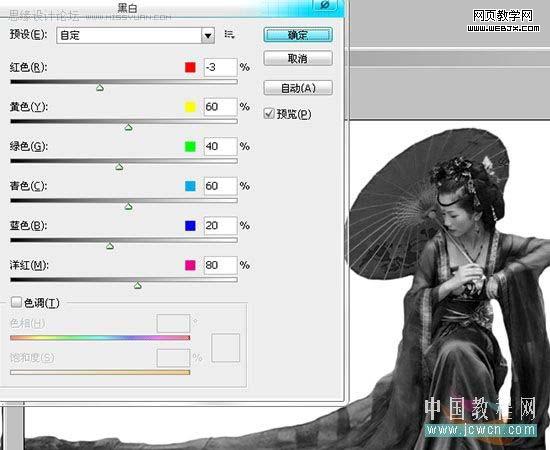Image resolution: width=550 pixels, height=450 pixels.
Task: Click the red color swatch
Action: 190,67
